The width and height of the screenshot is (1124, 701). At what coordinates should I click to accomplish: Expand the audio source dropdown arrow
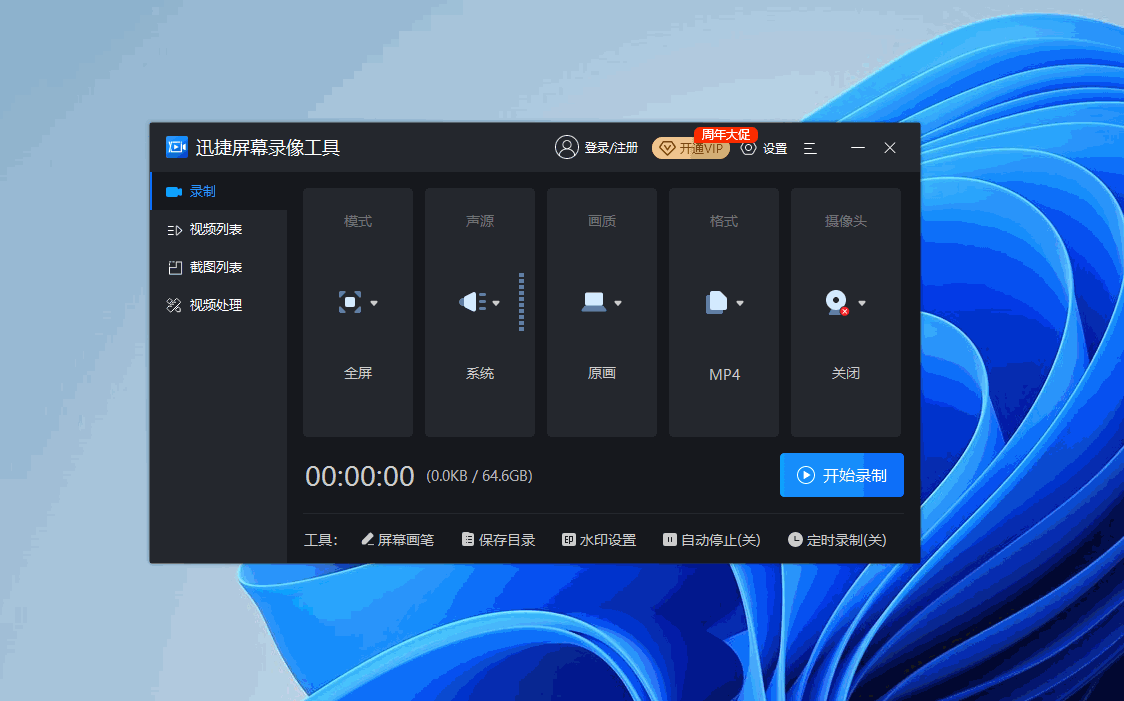tap(496, 303)
